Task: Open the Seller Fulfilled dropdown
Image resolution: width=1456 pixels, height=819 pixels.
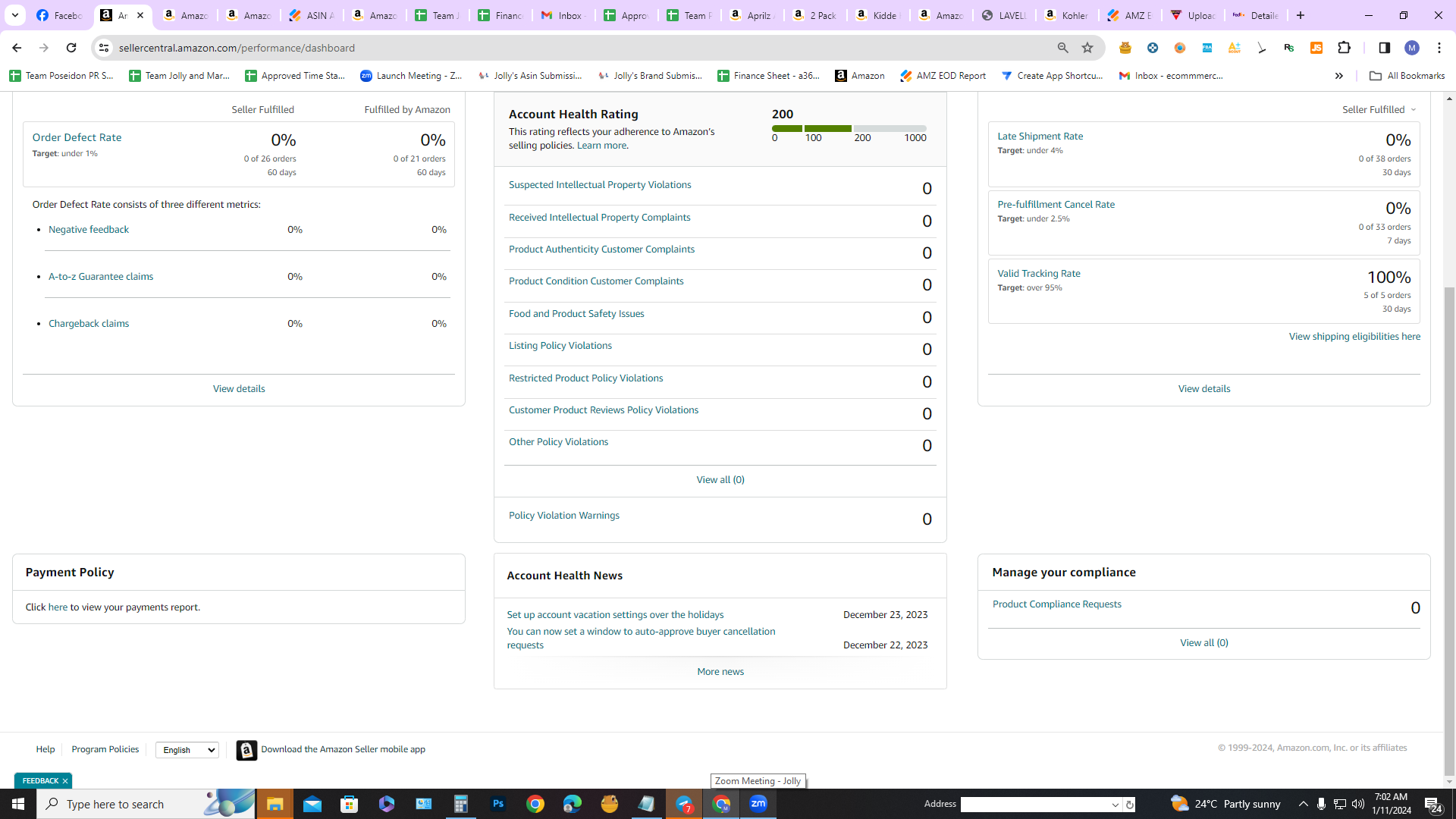Action: click(1379, 110)
